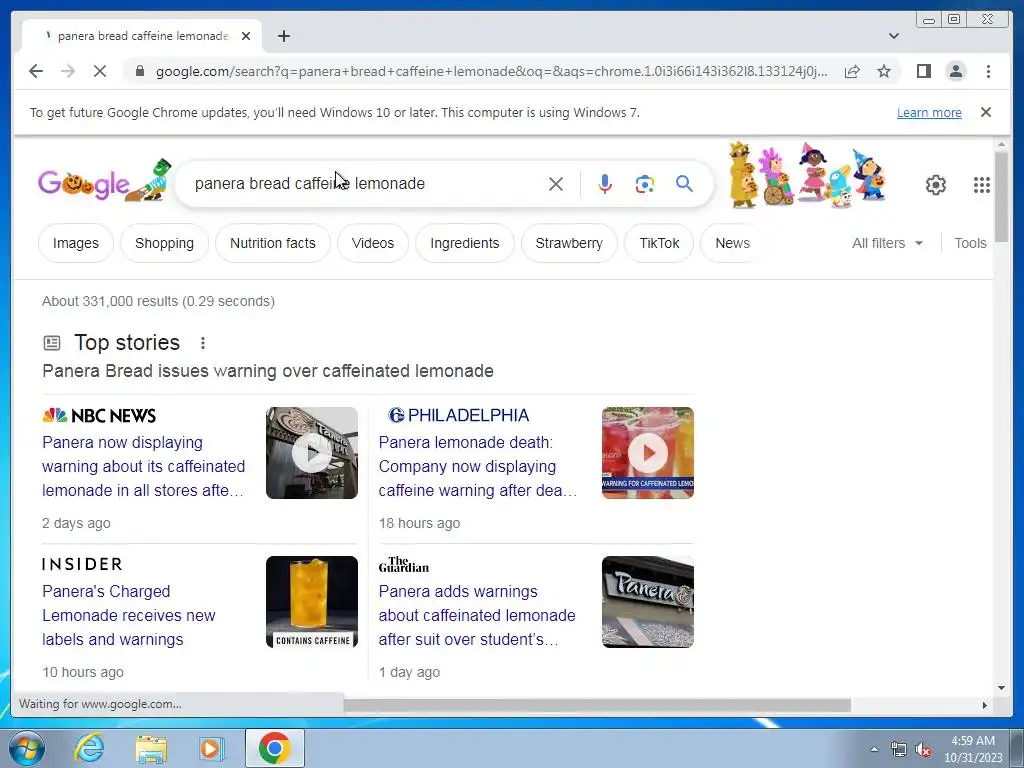This screenshot has height=768, width=1024.
Task: Bookmark this tab with the star
Action: click(x=884, y=71)
